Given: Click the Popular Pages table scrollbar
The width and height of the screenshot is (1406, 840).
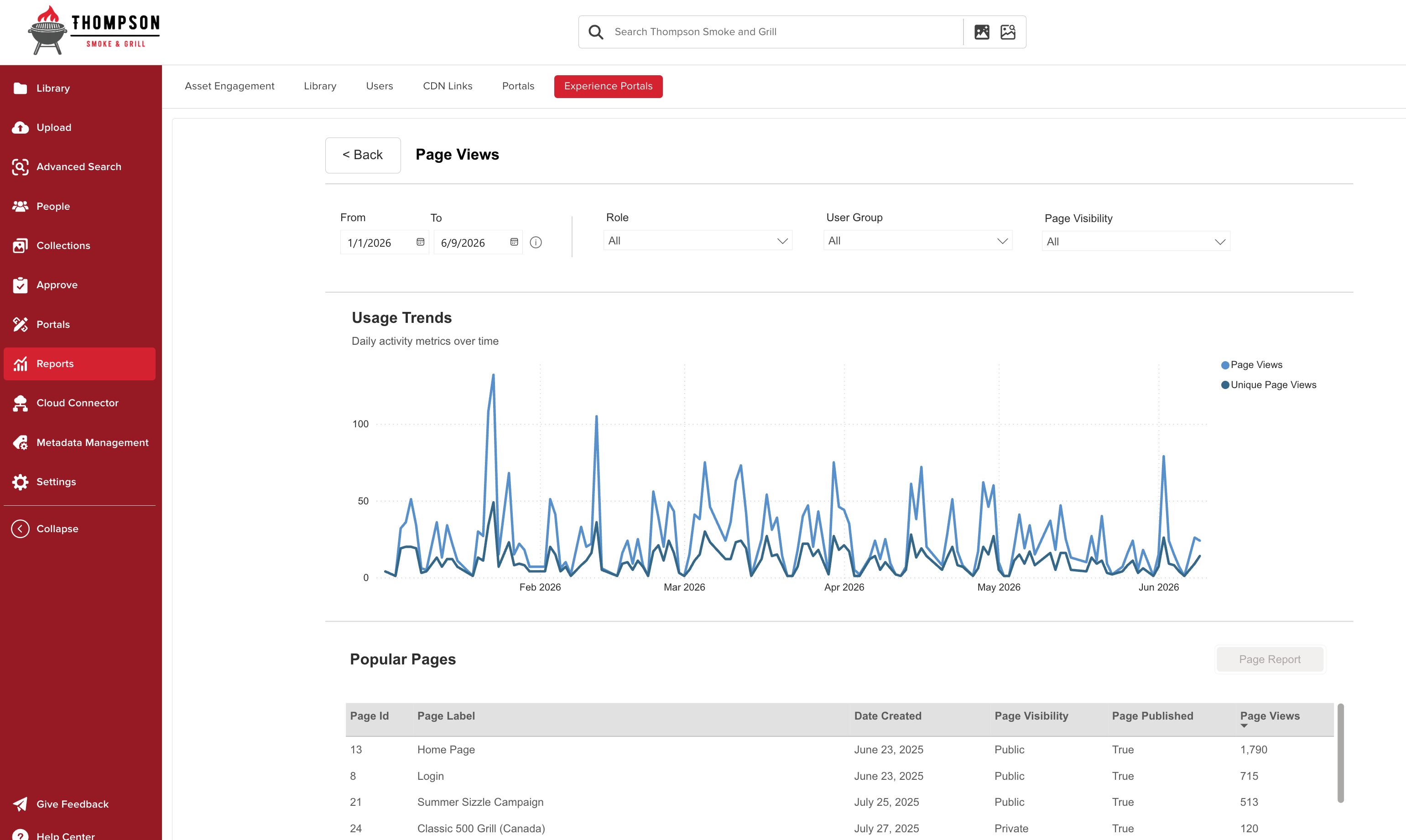Looking at the screenshot, I should [1340, 753].
